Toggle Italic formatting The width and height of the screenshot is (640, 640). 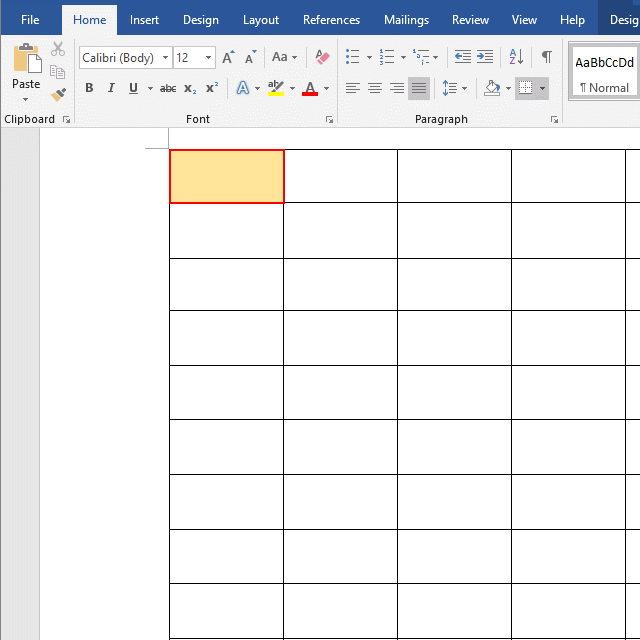[x=111, y=88]
